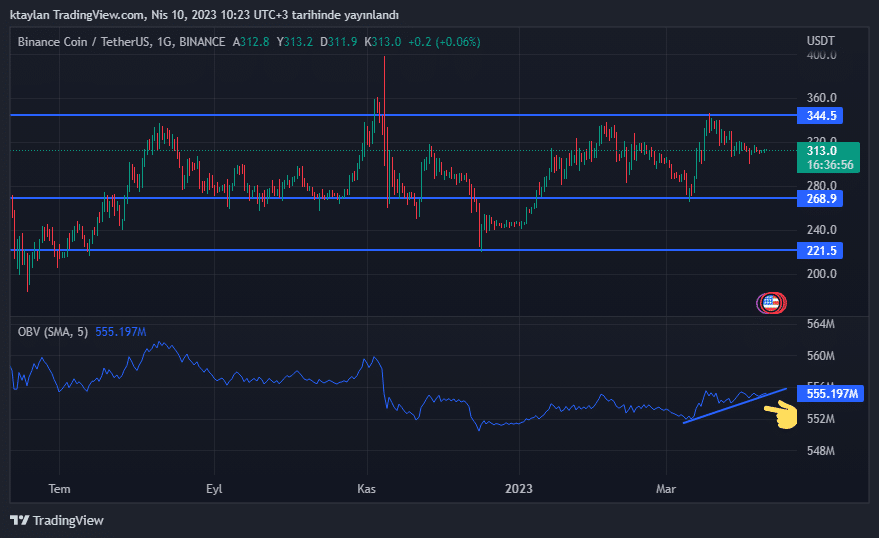
Task: Click the blue OBV trendline near March
Action: click(734, 406)
